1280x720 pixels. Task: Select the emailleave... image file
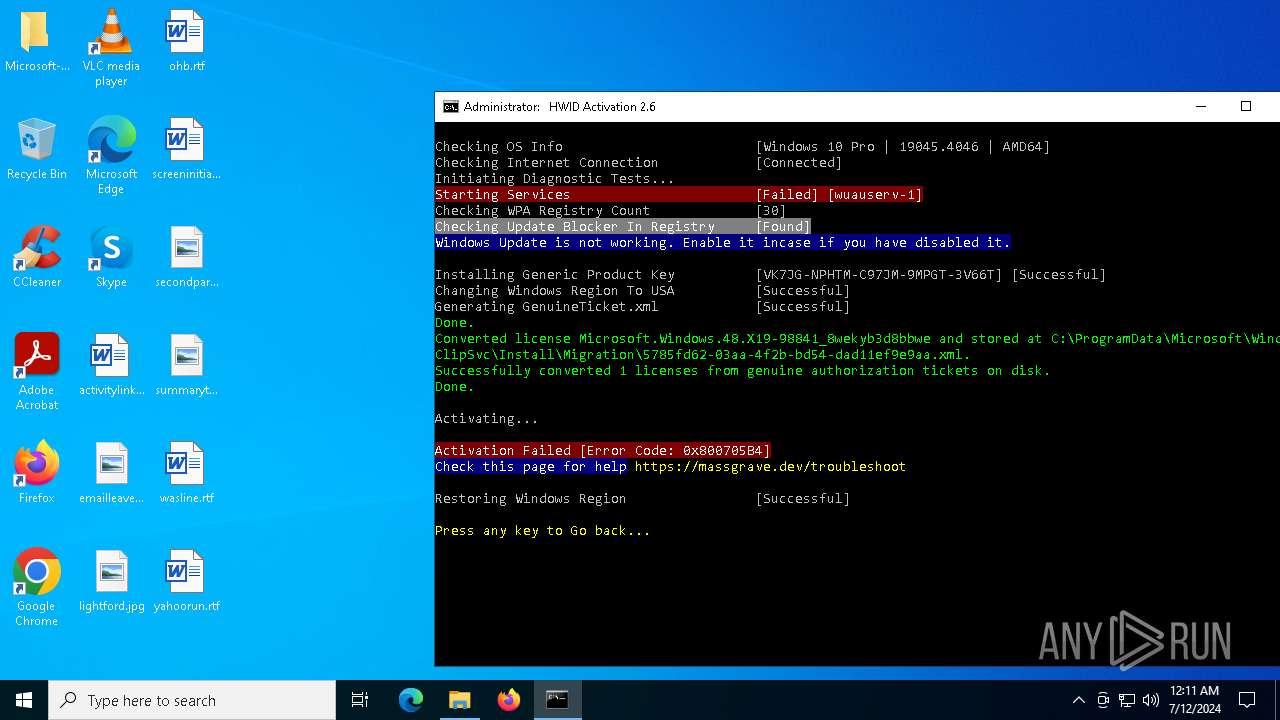[111, 474]
